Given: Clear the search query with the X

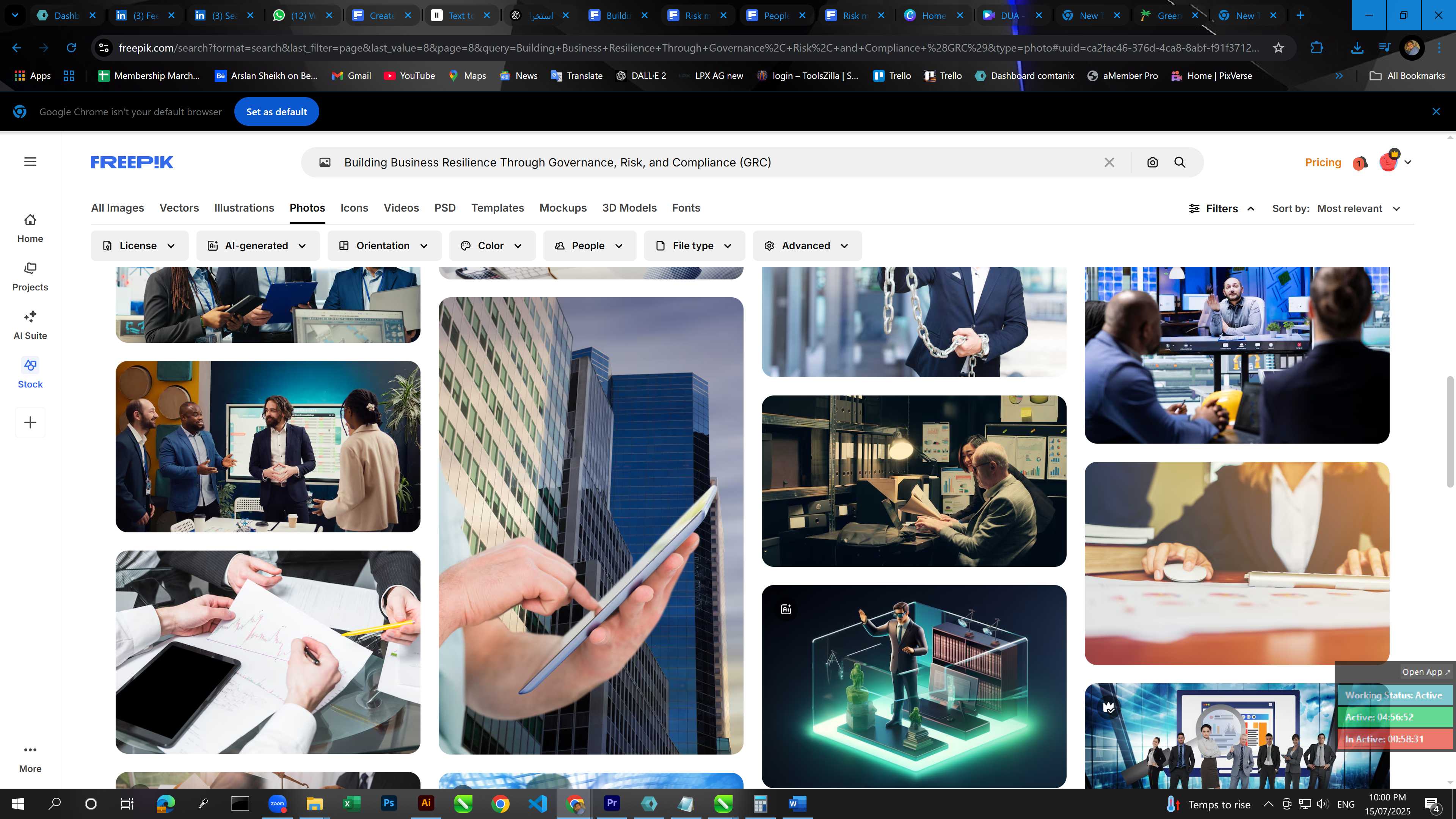Looking at the screenshot, I should point(1109,163).
